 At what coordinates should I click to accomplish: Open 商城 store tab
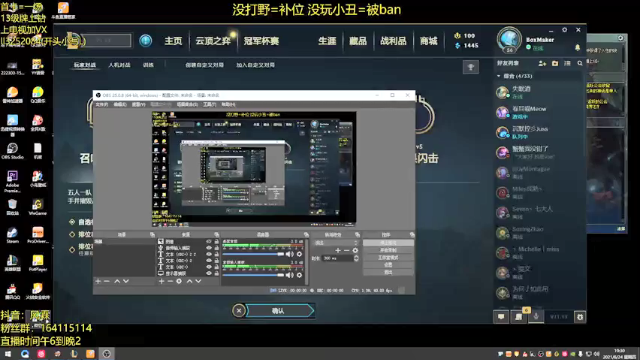click(x=429, y=41)
